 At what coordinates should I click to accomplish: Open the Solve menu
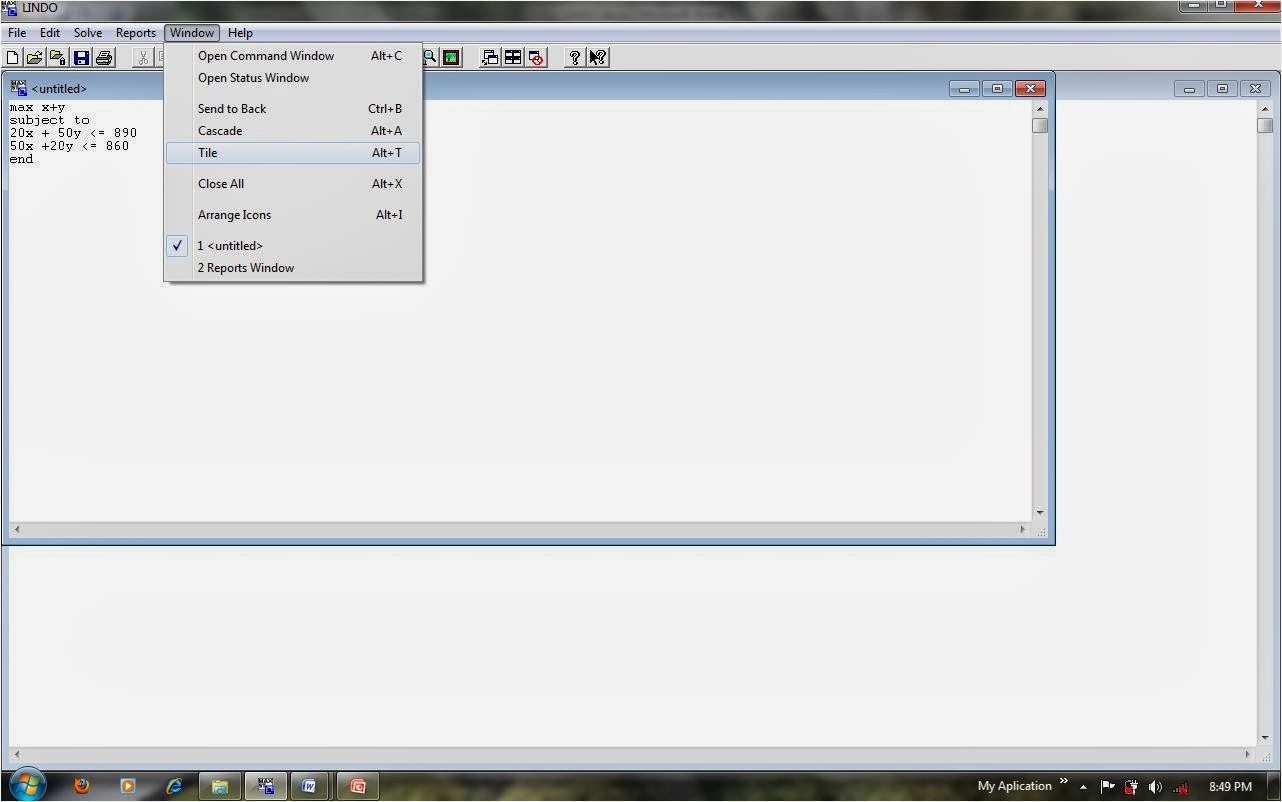[87, 32]
